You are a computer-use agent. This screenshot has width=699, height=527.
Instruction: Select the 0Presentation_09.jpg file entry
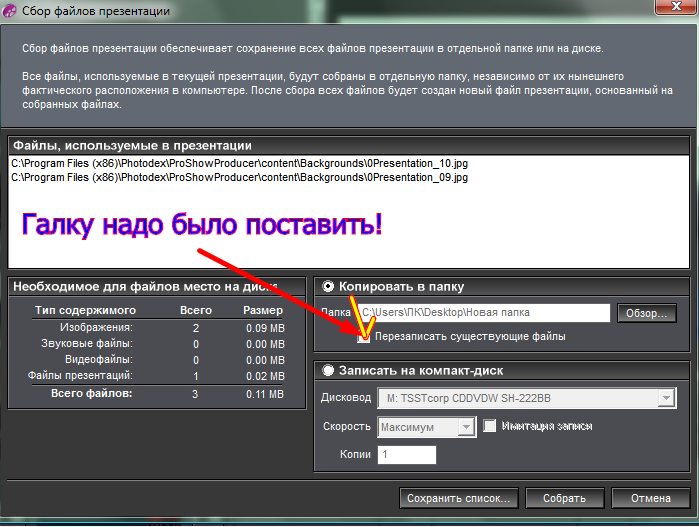pyautogui.click(x=240, y=177)
